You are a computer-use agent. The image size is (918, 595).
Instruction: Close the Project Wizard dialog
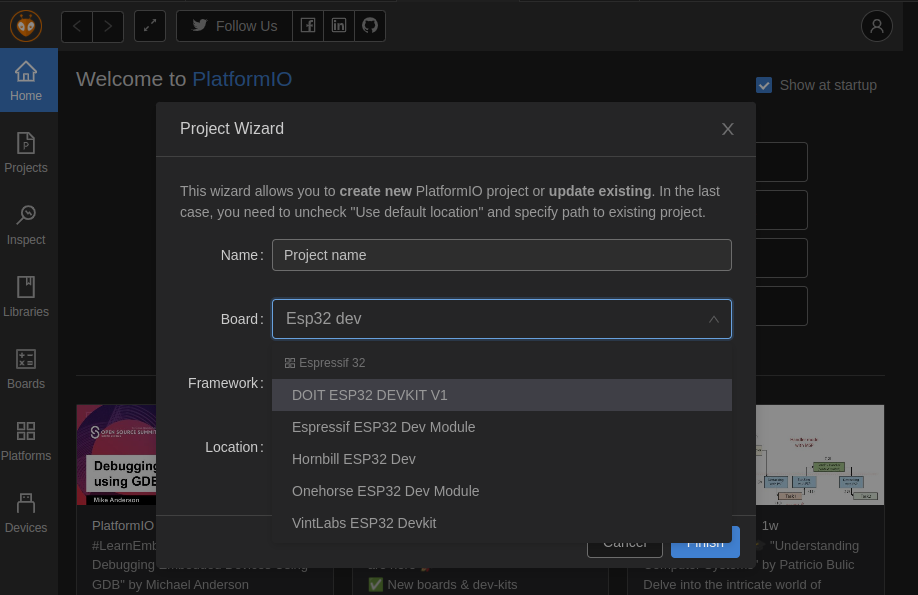click(x=728, y=129)
